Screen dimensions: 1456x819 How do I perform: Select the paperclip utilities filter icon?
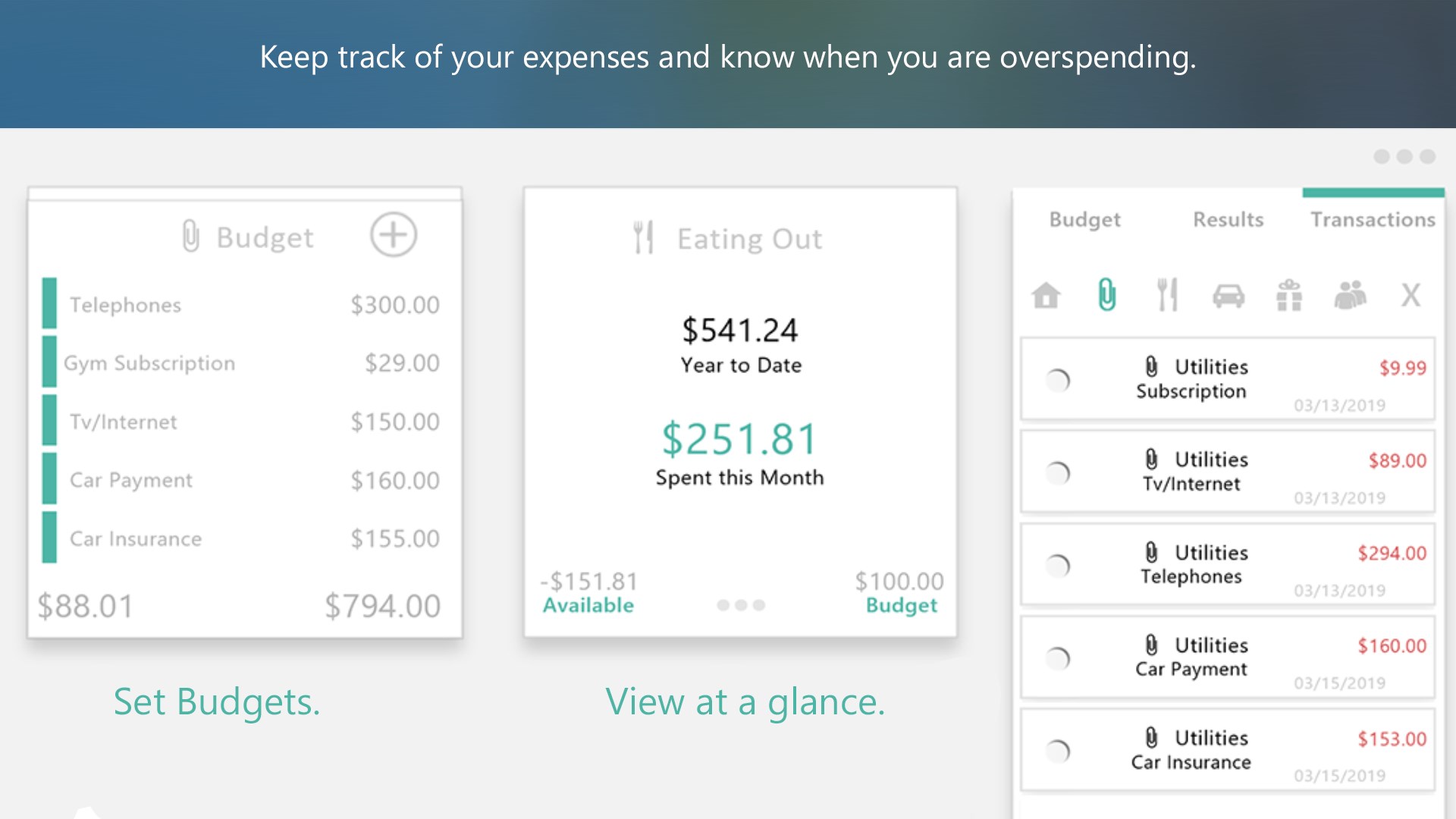[1107, 295]
